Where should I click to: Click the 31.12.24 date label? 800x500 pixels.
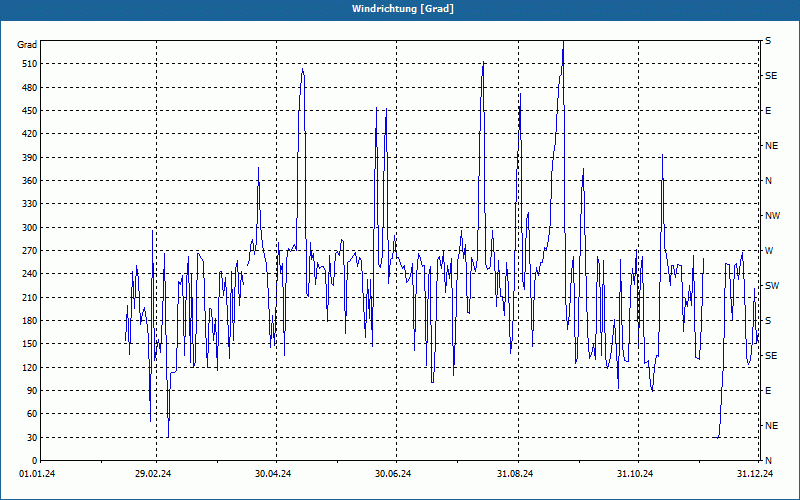click(x=755, y=474)
